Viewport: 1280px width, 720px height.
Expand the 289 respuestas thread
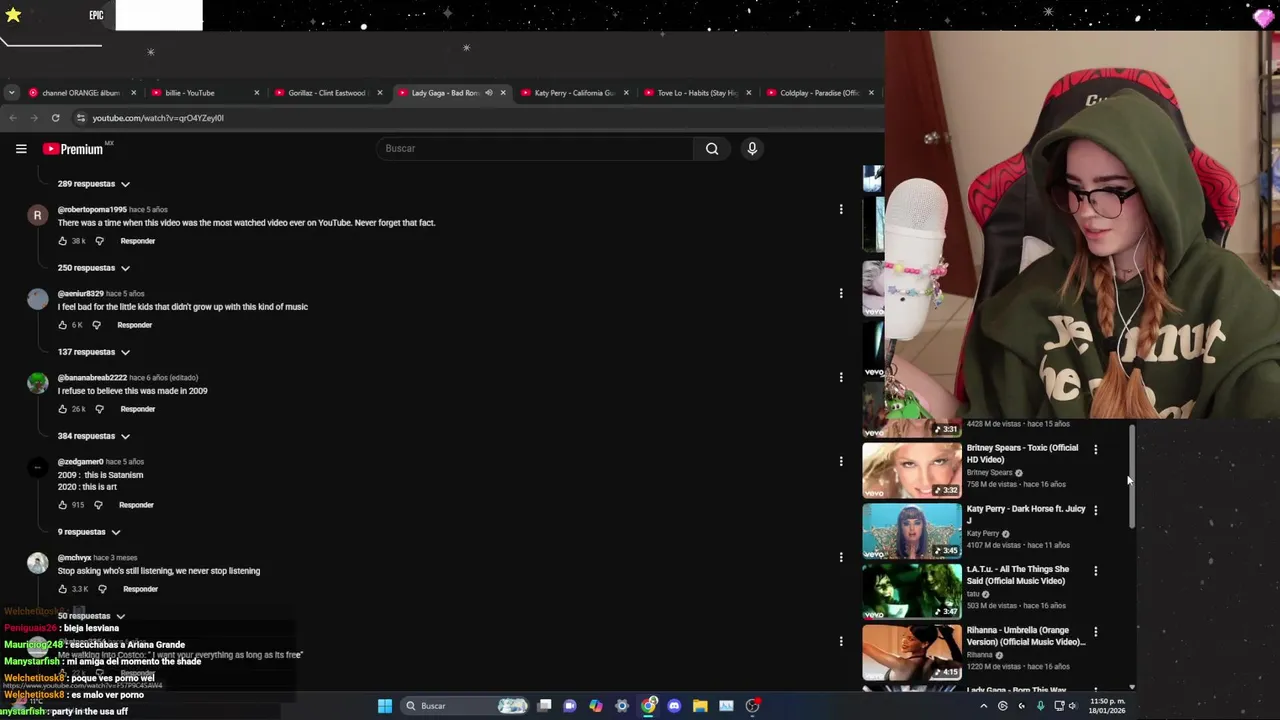pos(94,184)
